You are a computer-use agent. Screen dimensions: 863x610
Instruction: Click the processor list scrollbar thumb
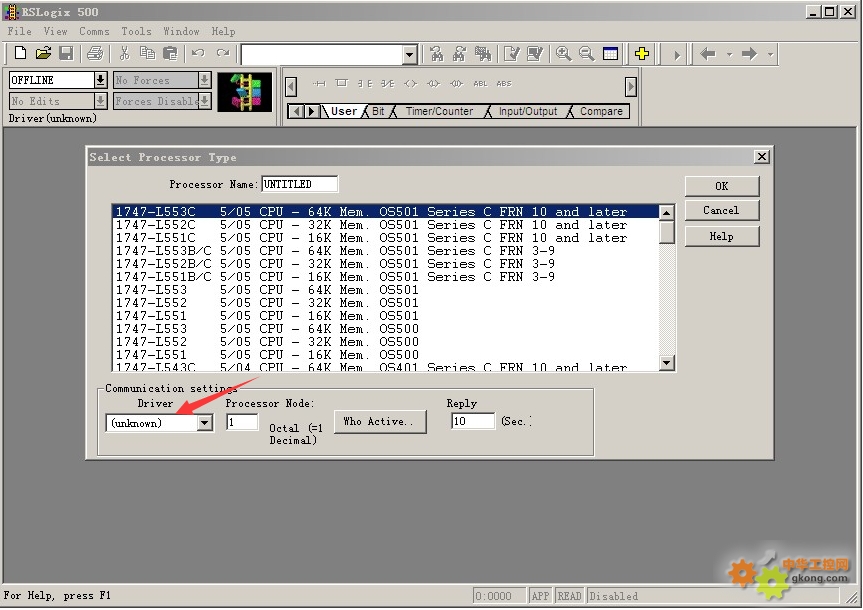pos(667,232)
